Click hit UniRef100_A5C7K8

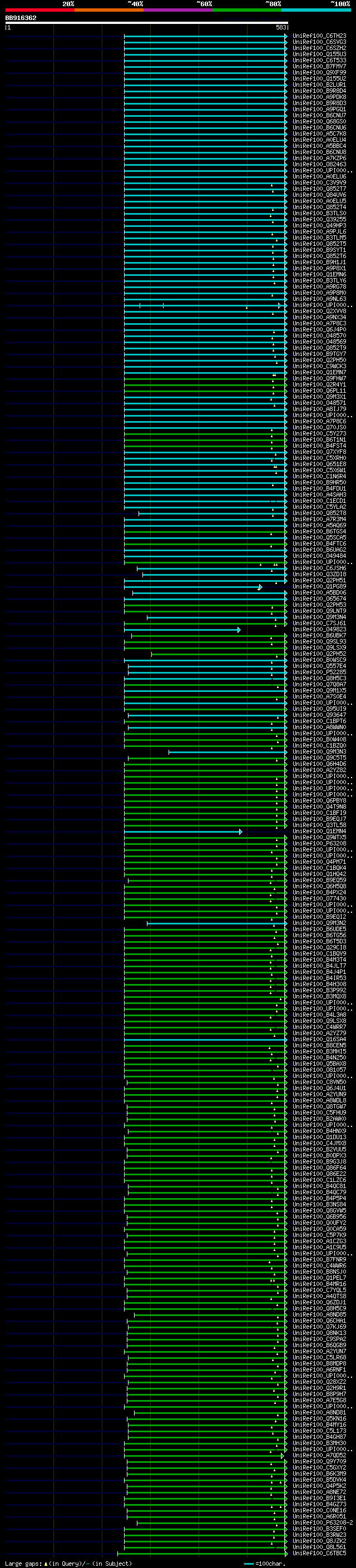[x=319, y=133]
